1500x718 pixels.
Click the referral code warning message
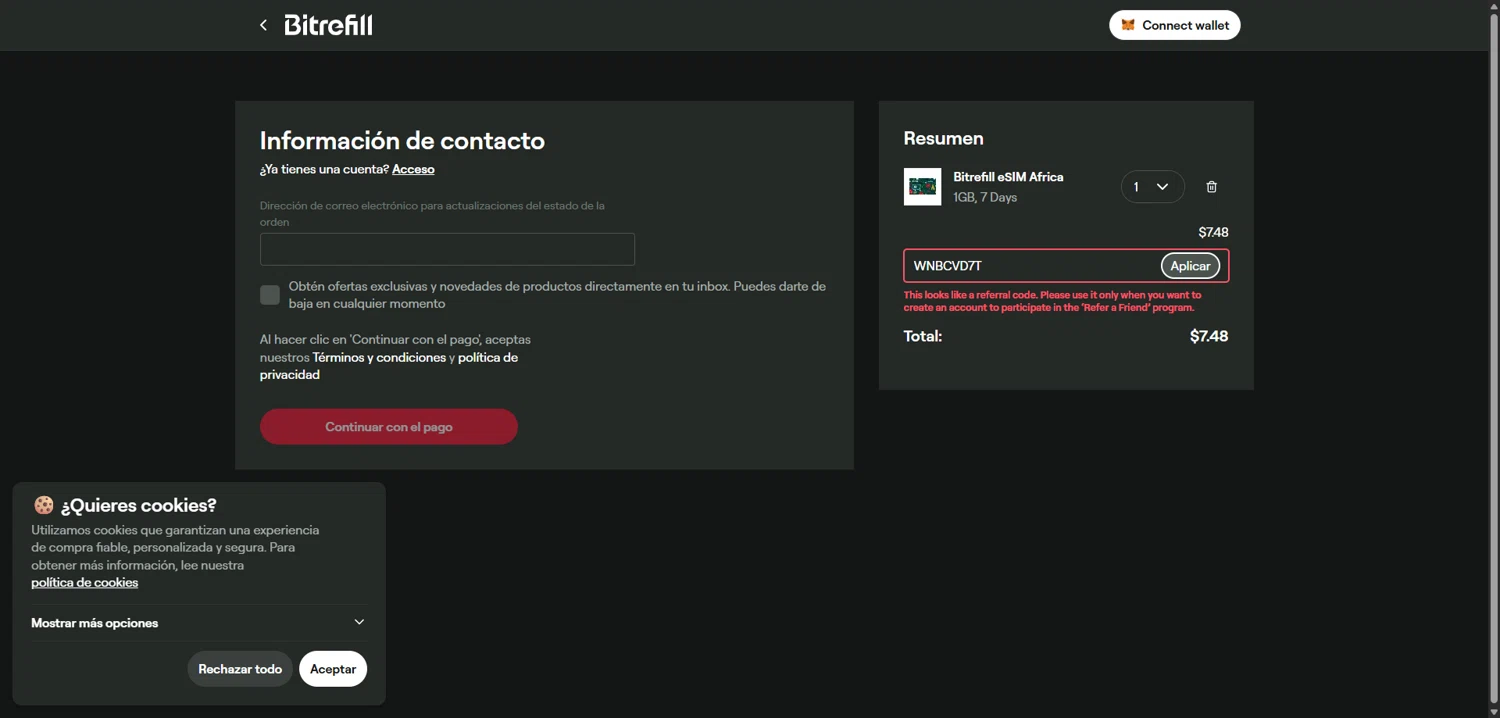[x=1053, y=301]
